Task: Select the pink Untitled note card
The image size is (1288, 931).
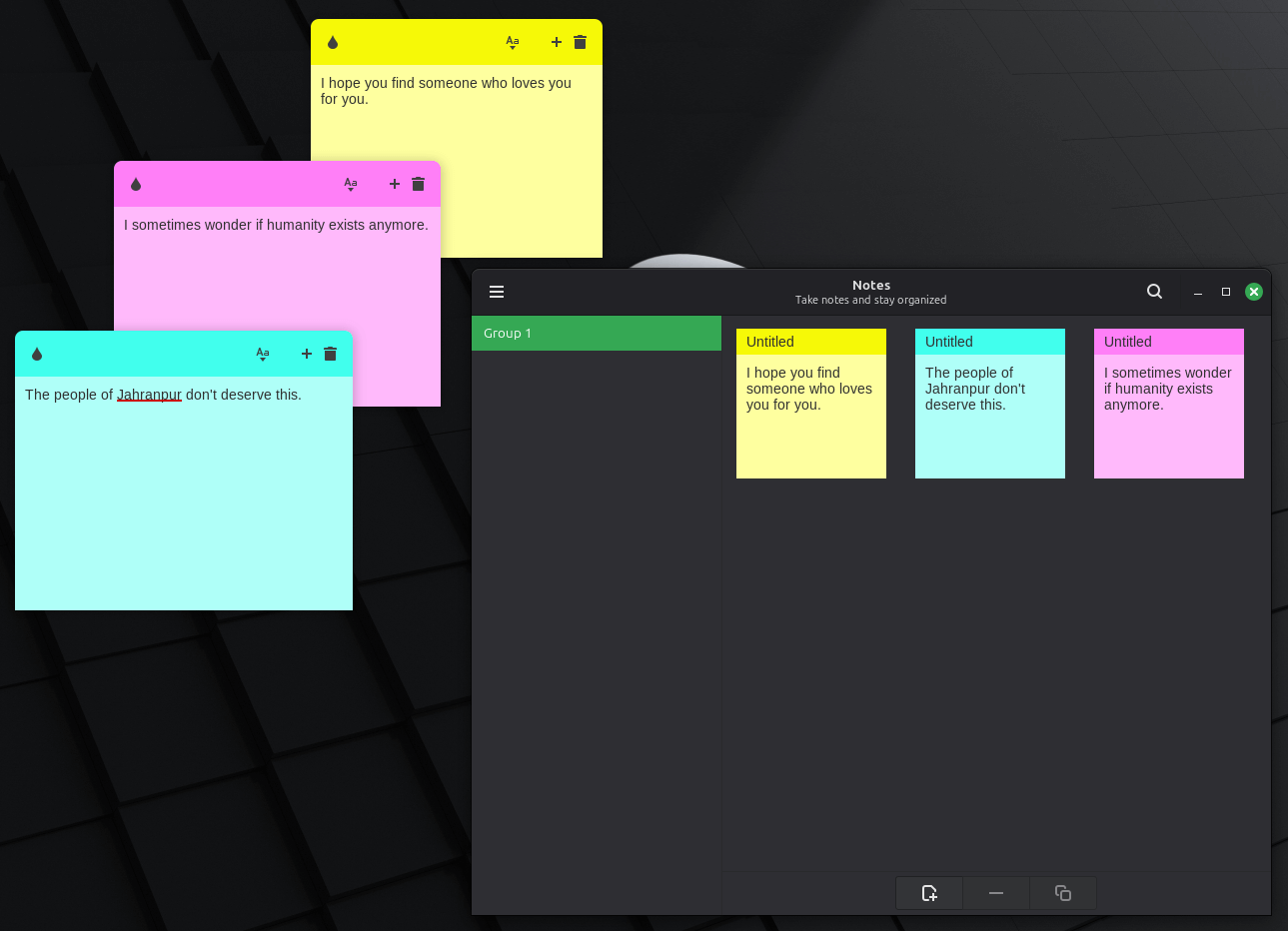Action: click(1168, 404)
